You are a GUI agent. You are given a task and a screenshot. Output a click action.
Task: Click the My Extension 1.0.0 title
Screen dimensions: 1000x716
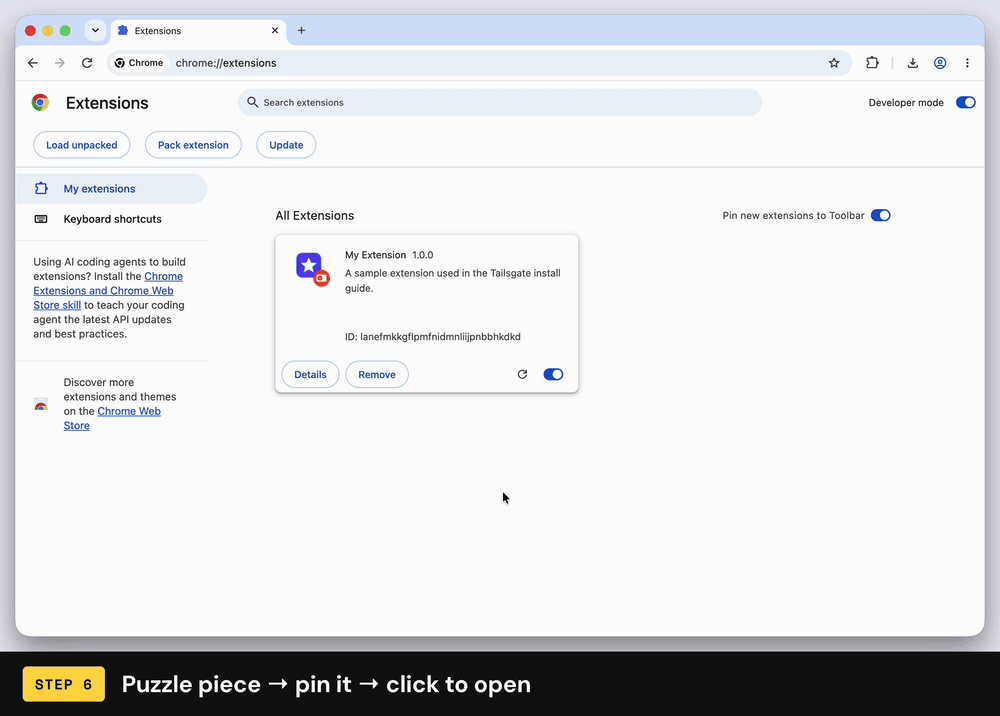389,255
